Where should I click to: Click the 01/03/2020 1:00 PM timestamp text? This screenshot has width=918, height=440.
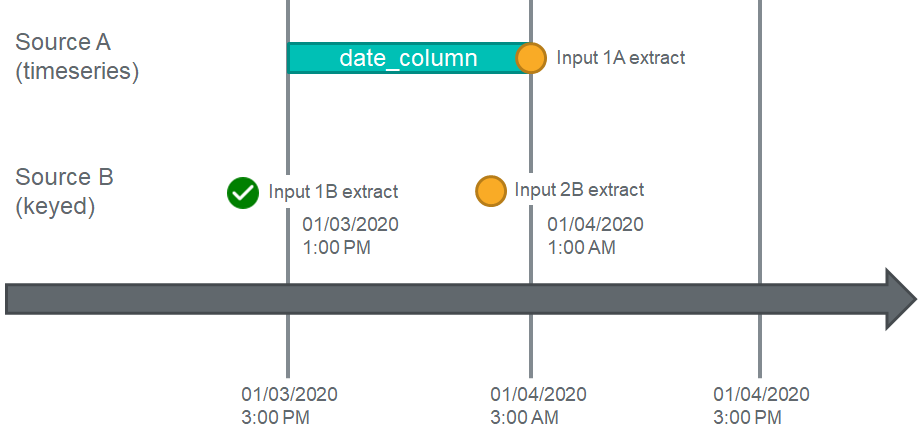pos(350,236)
